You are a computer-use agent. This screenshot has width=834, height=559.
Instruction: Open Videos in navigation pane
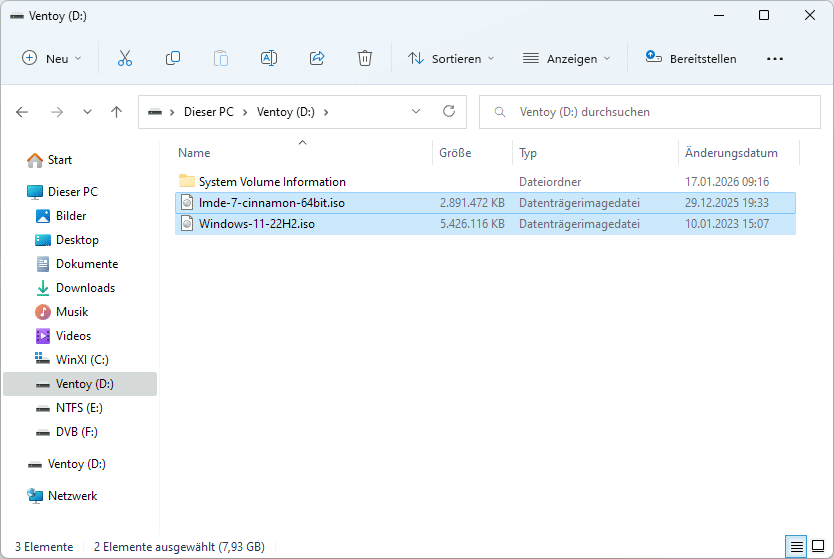click(73, 336)
